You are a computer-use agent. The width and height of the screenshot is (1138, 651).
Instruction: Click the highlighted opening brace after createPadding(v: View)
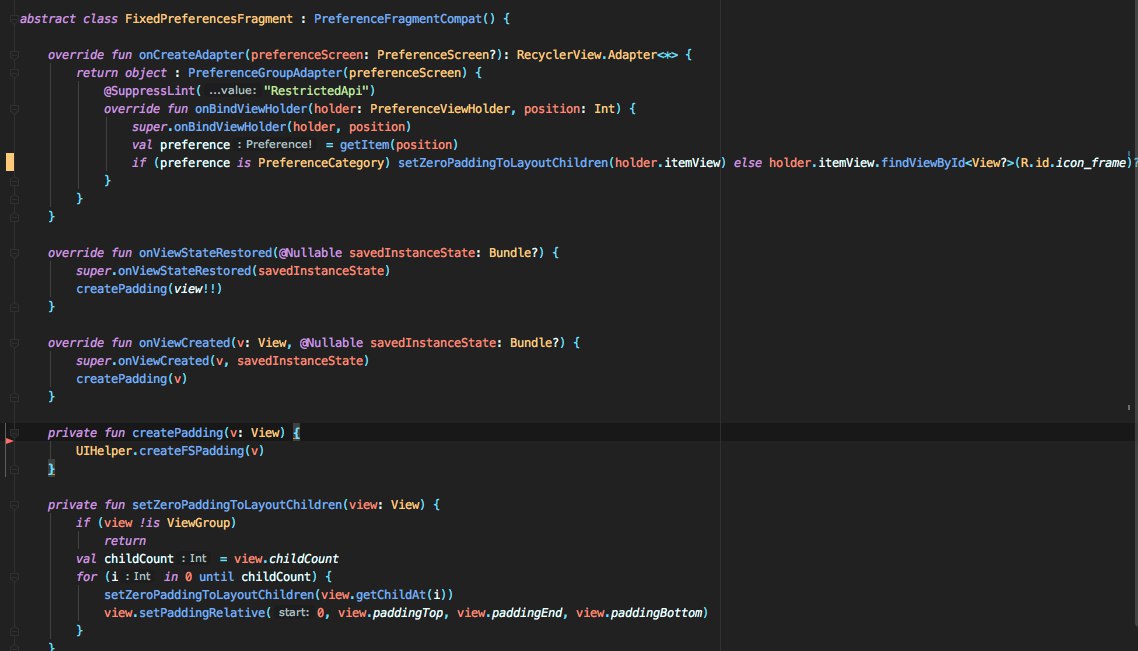(x=296, y=433)
